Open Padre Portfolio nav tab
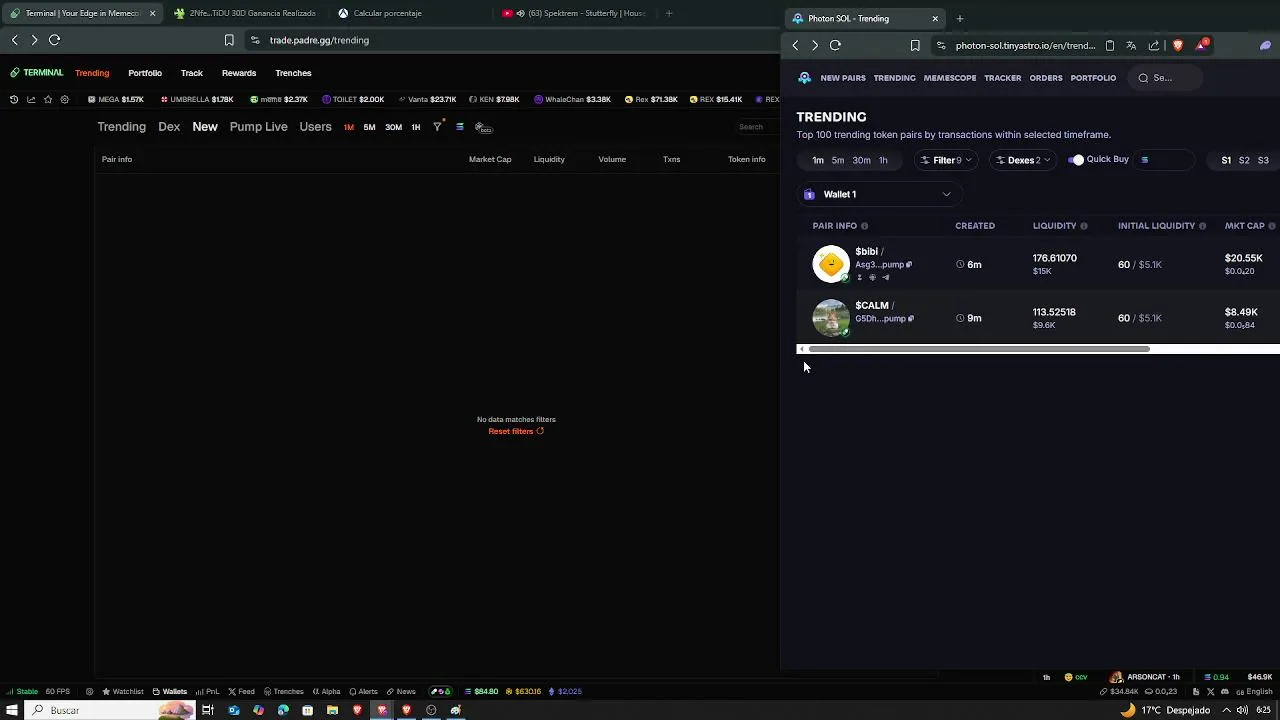The image size is (1280, 720). tap(145, 73)
